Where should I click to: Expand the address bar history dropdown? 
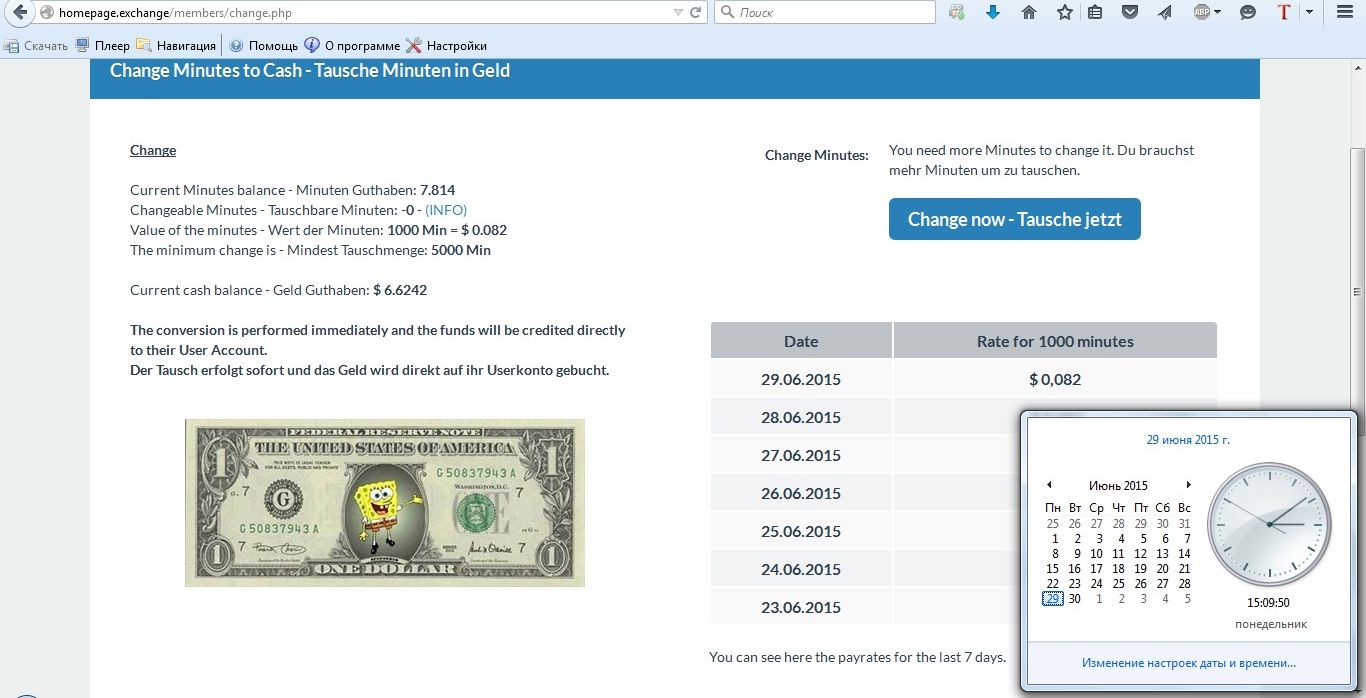click(x=678, y=13)
